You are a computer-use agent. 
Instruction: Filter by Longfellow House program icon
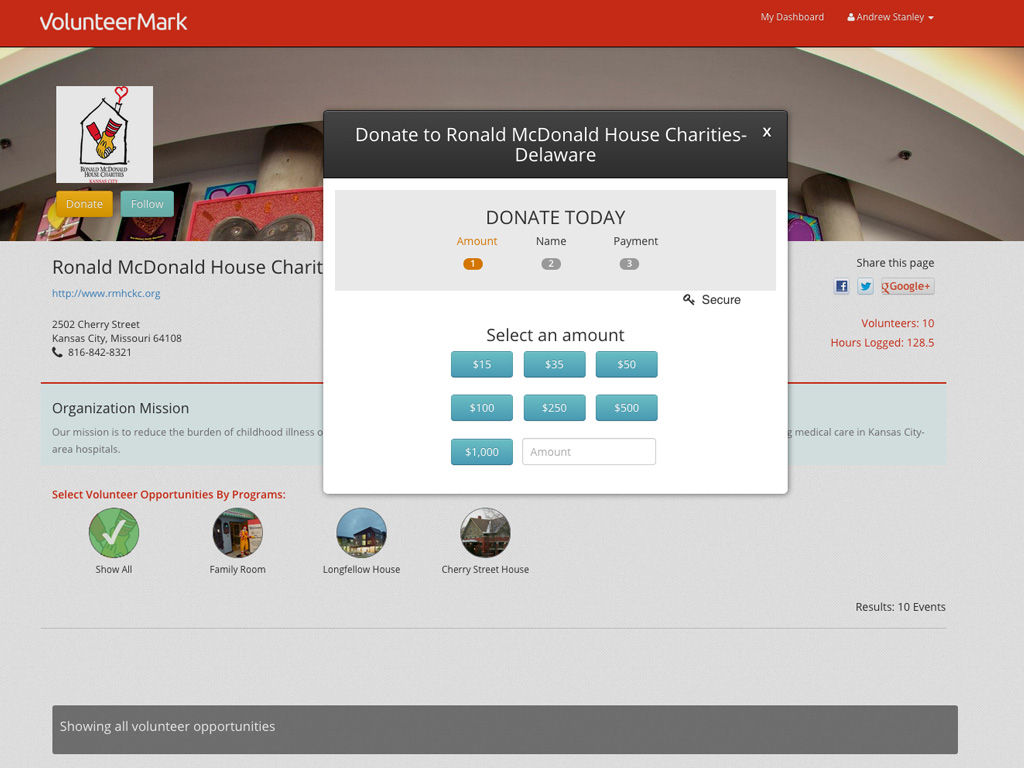point(361,533)
